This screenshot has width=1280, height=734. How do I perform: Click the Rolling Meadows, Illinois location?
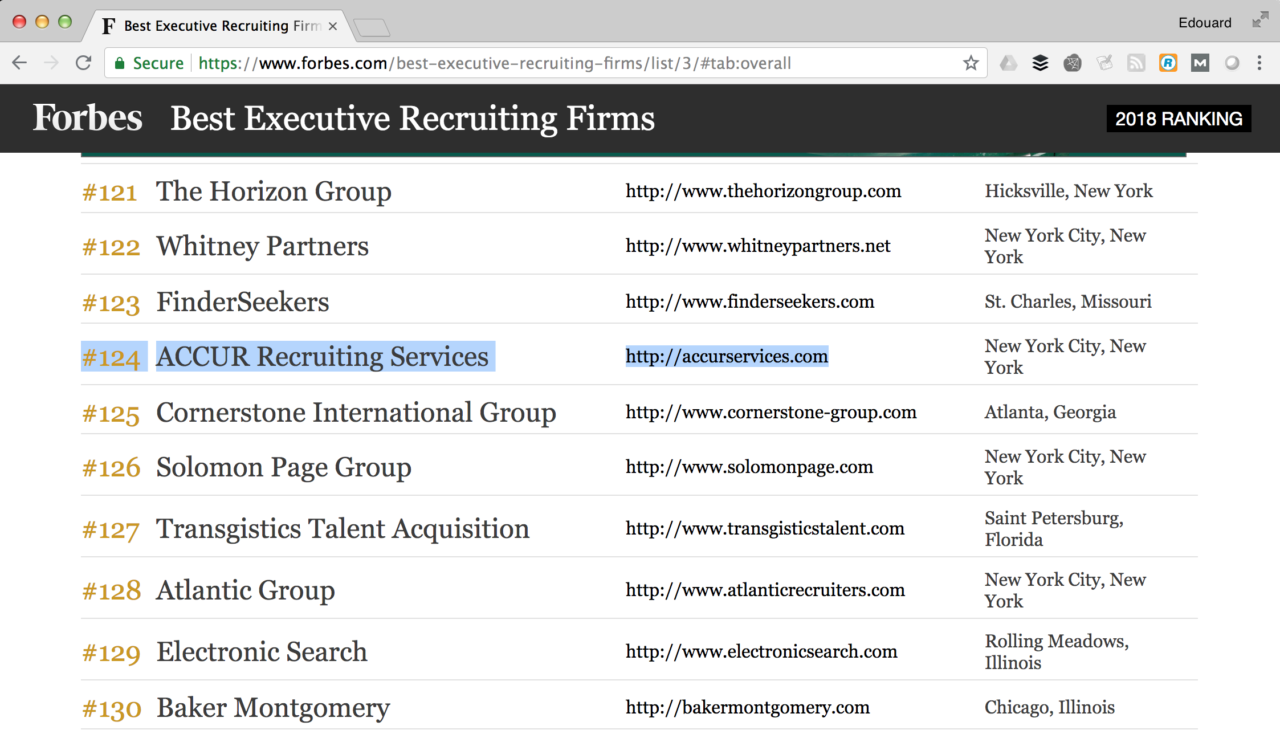coord(1057,652)
